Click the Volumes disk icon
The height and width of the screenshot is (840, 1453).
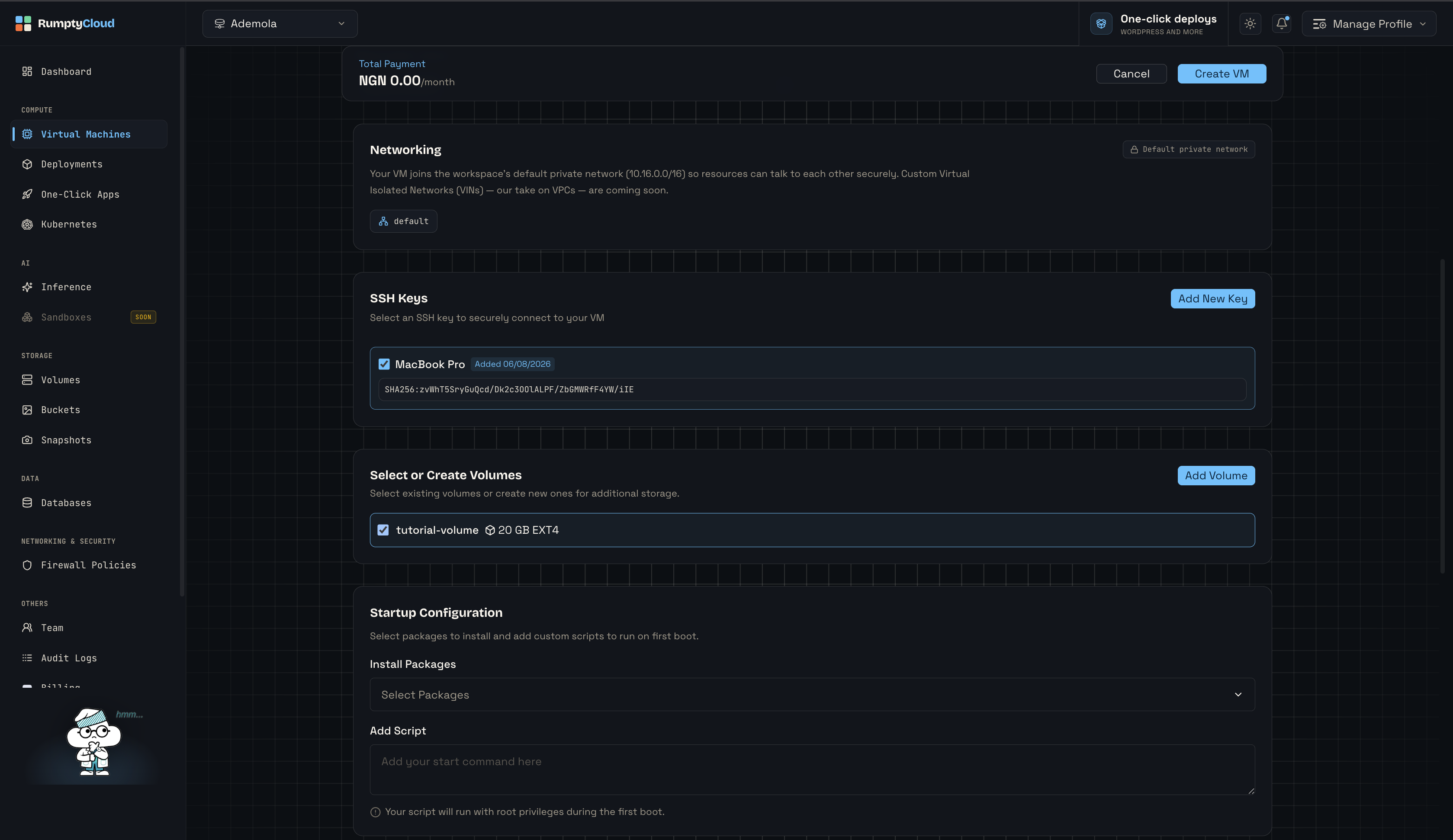point(27,380)
